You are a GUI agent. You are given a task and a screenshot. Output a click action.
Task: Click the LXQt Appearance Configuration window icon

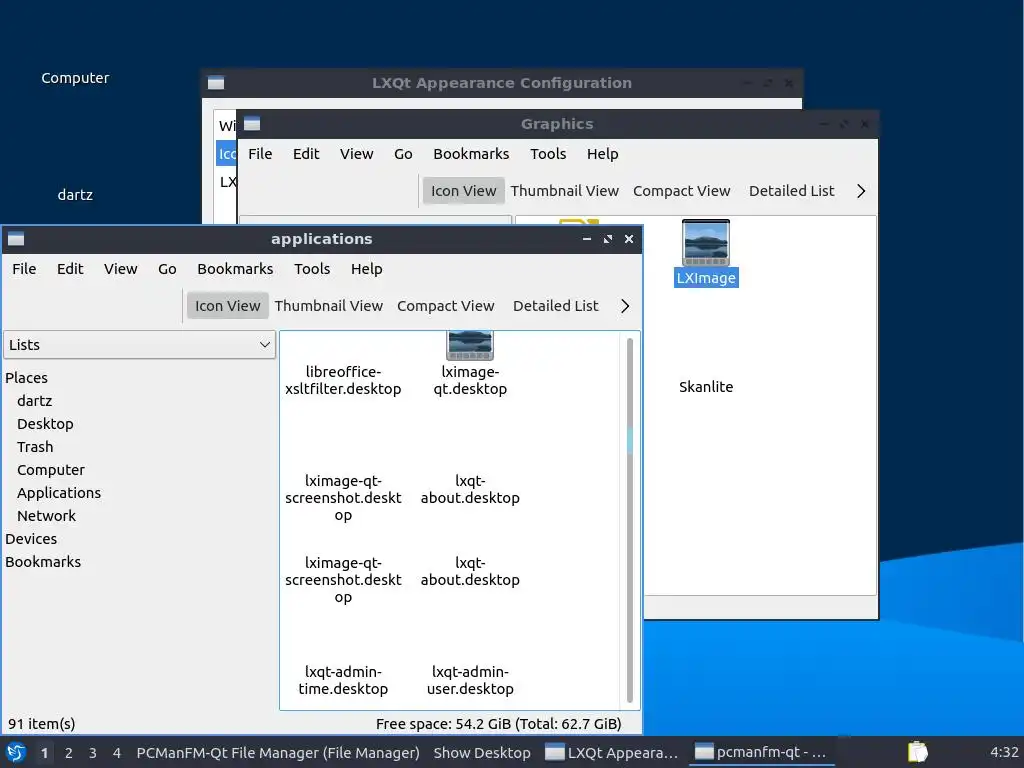coord(216,83)
